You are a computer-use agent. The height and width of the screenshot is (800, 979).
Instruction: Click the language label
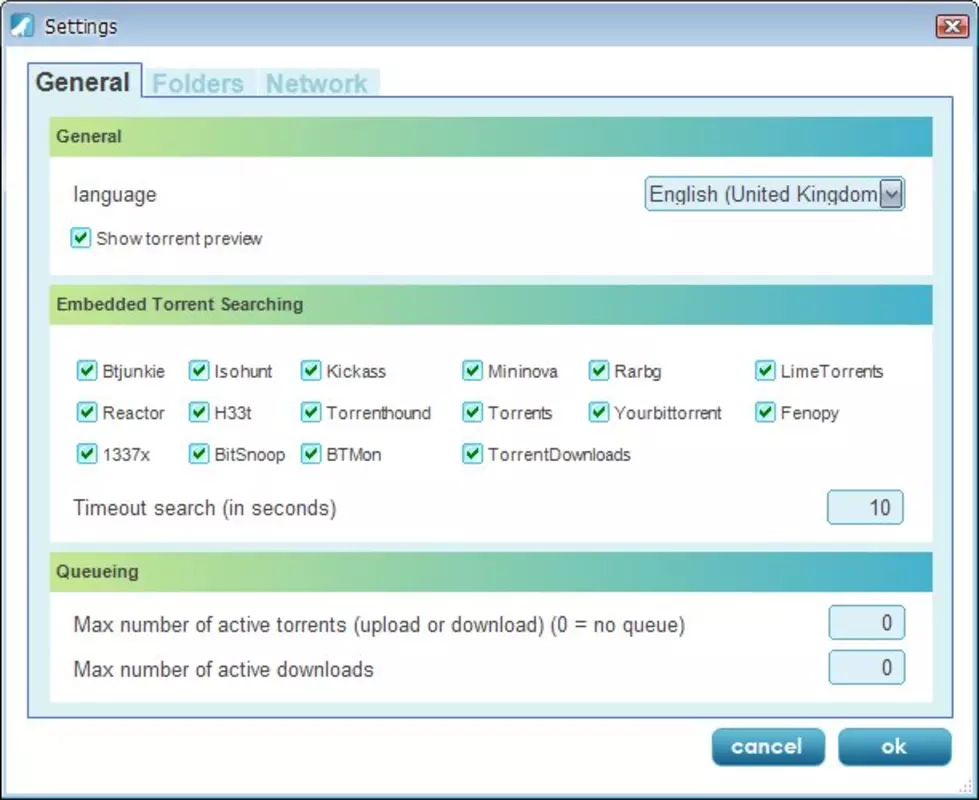point(115,195)
